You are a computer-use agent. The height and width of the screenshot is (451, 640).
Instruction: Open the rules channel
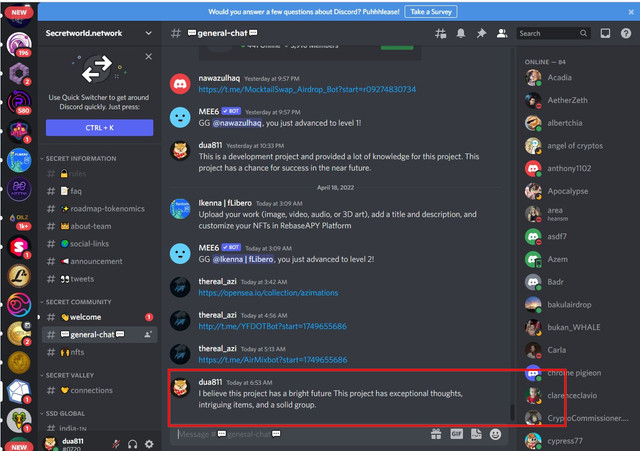coord(99,174)
